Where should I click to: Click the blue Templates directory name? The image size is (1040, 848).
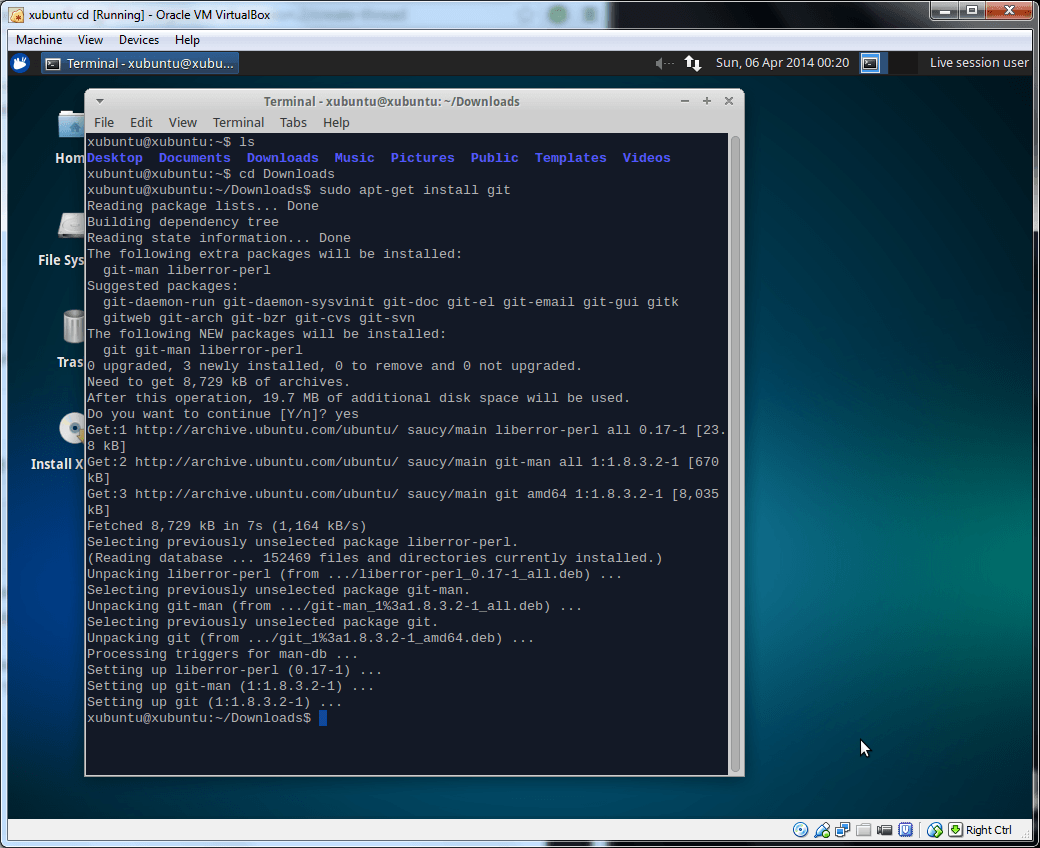[x=570, y=158]
